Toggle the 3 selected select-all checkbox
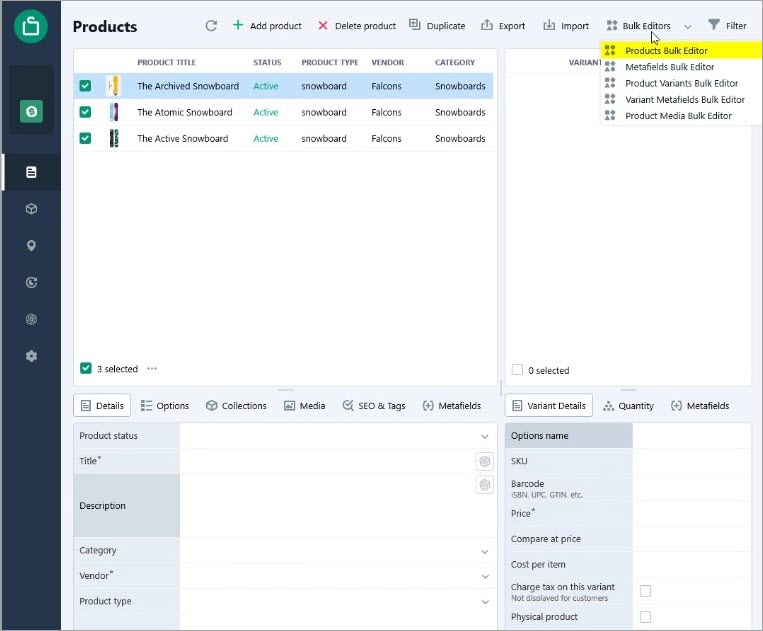This screenshot has width=763, height=631. point(86,368)
